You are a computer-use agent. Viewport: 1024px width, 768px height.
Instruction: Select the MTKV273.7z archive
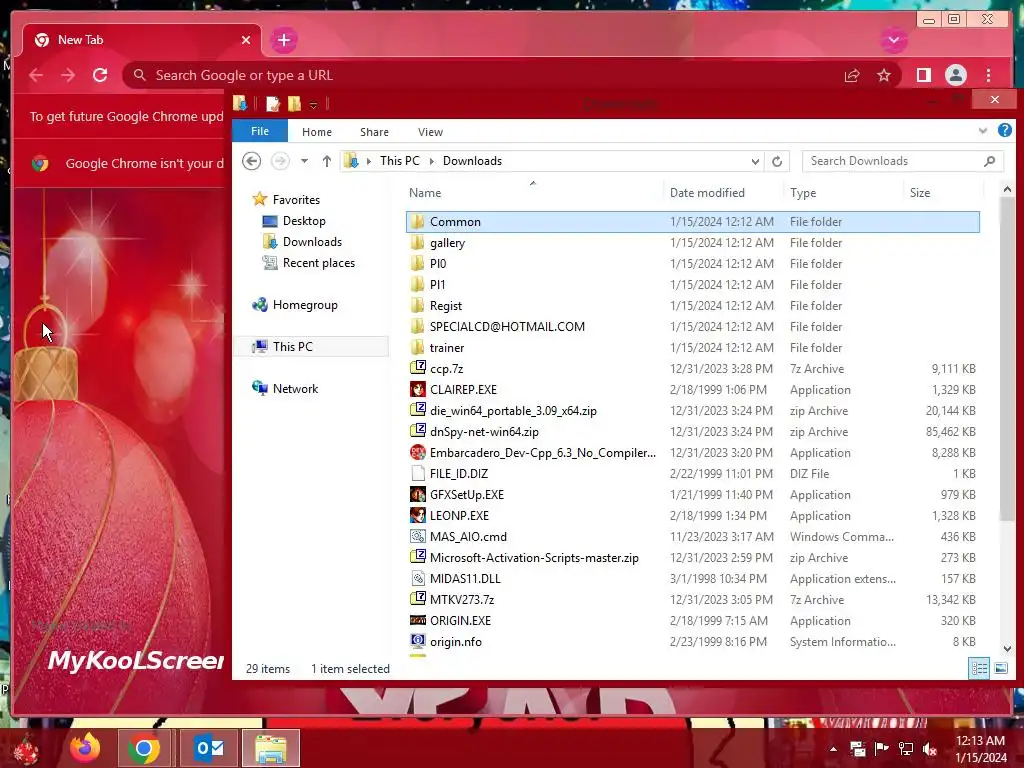tap(693, 600)
